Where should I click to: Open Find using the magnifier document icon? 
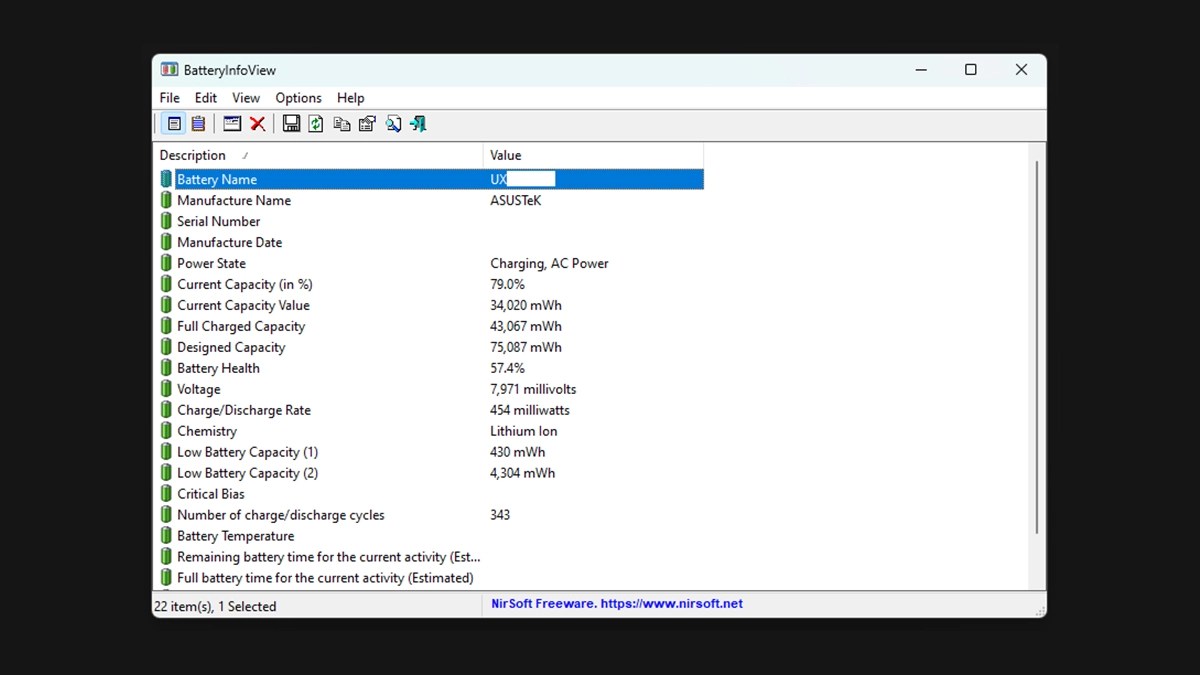click(393, 123)
